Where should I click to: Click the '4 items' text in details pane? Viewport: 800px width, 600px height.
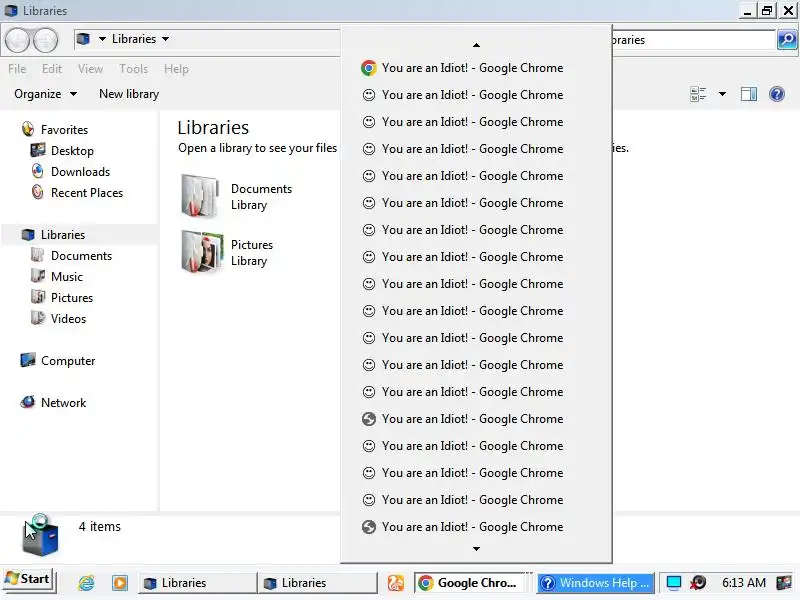(100, 527)
